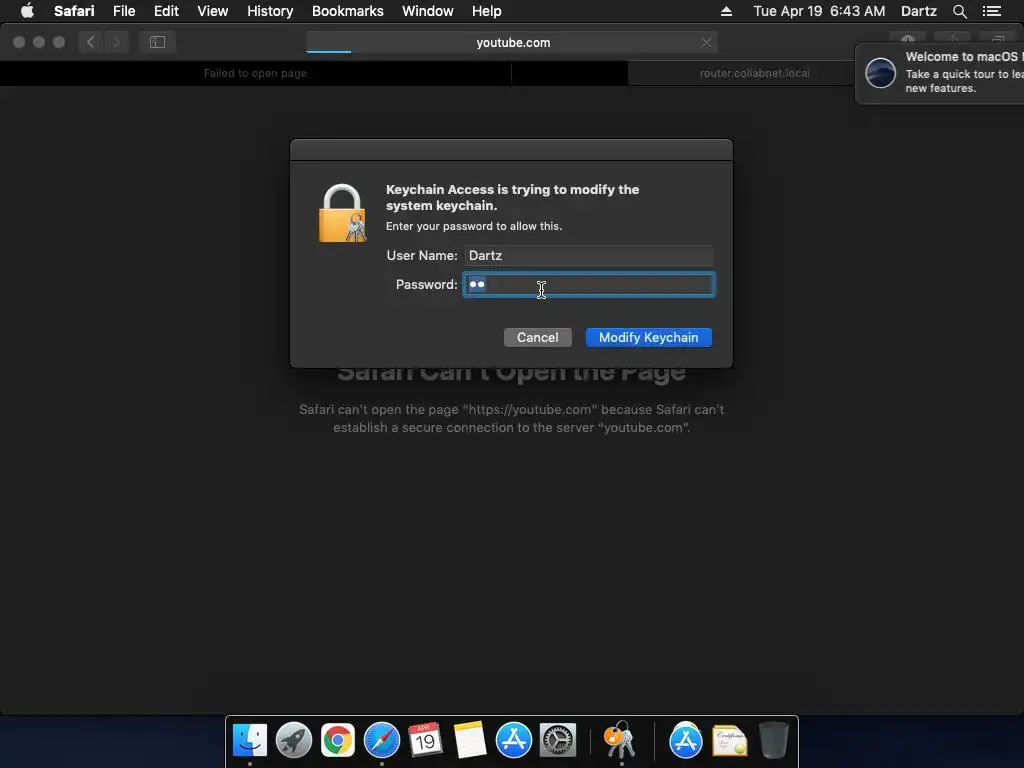Open Notification Center list icon
The height and width of the screenshot is (768, 1024).
point(991,11)
